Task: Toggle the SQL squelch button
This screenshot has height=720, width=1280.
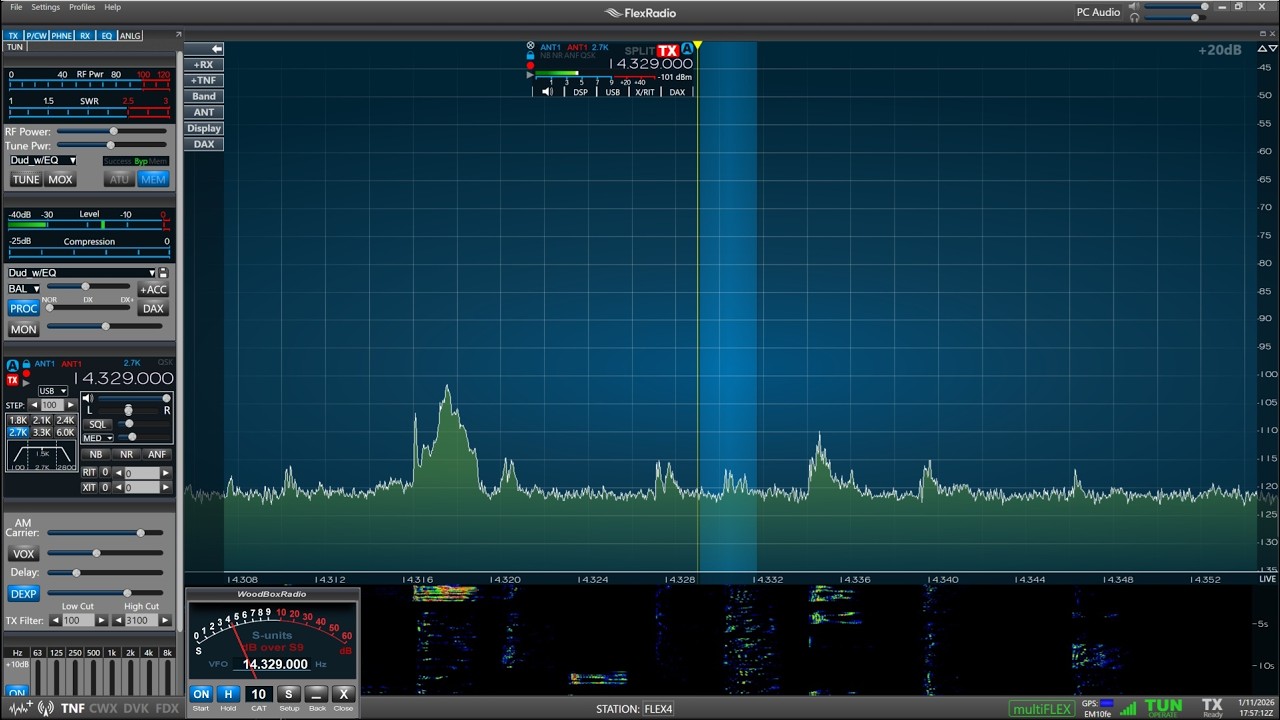Action: (97, 424)
